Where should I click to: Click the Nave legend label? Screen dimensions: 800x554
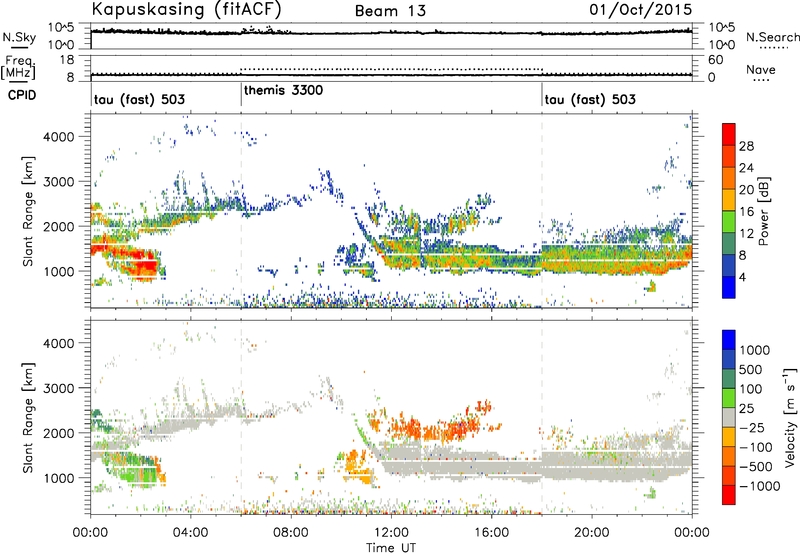click(x=761, y=70)
